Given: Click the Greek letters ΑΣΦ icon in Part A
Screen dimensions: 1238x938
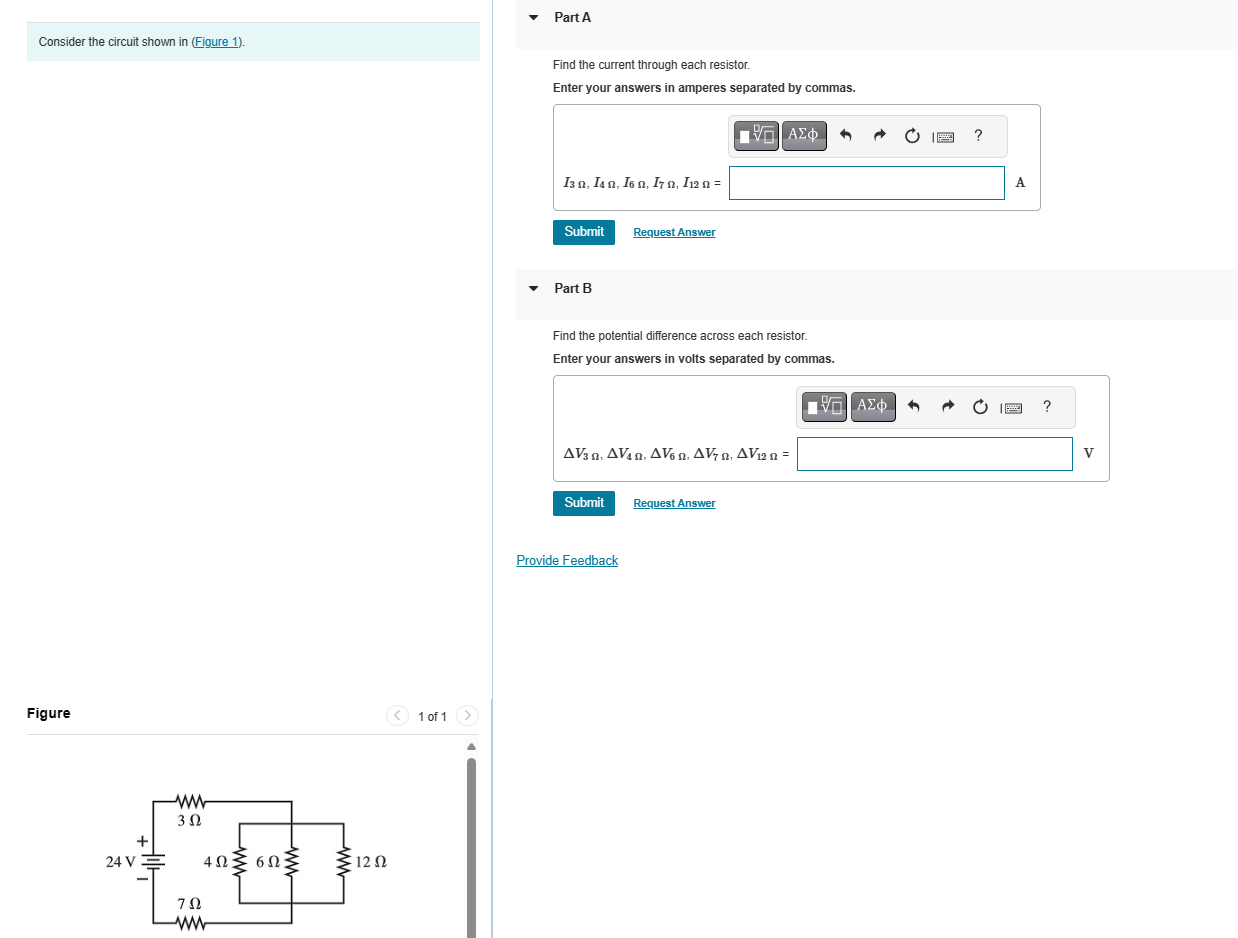Looking at the screenshot, I should coord(804,136).
